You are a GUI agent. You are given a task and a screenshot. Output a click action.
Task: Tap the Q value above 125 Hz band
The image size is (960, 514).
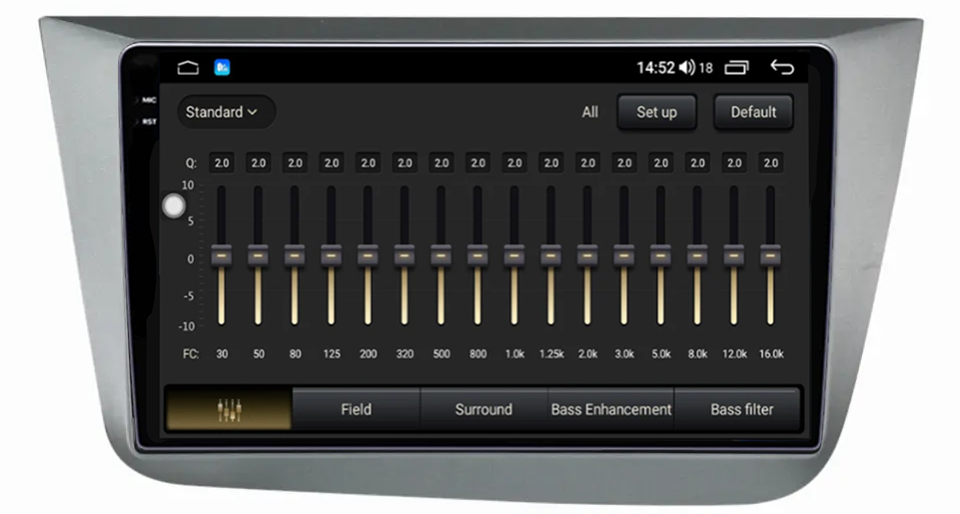click(x=331, y=162)
